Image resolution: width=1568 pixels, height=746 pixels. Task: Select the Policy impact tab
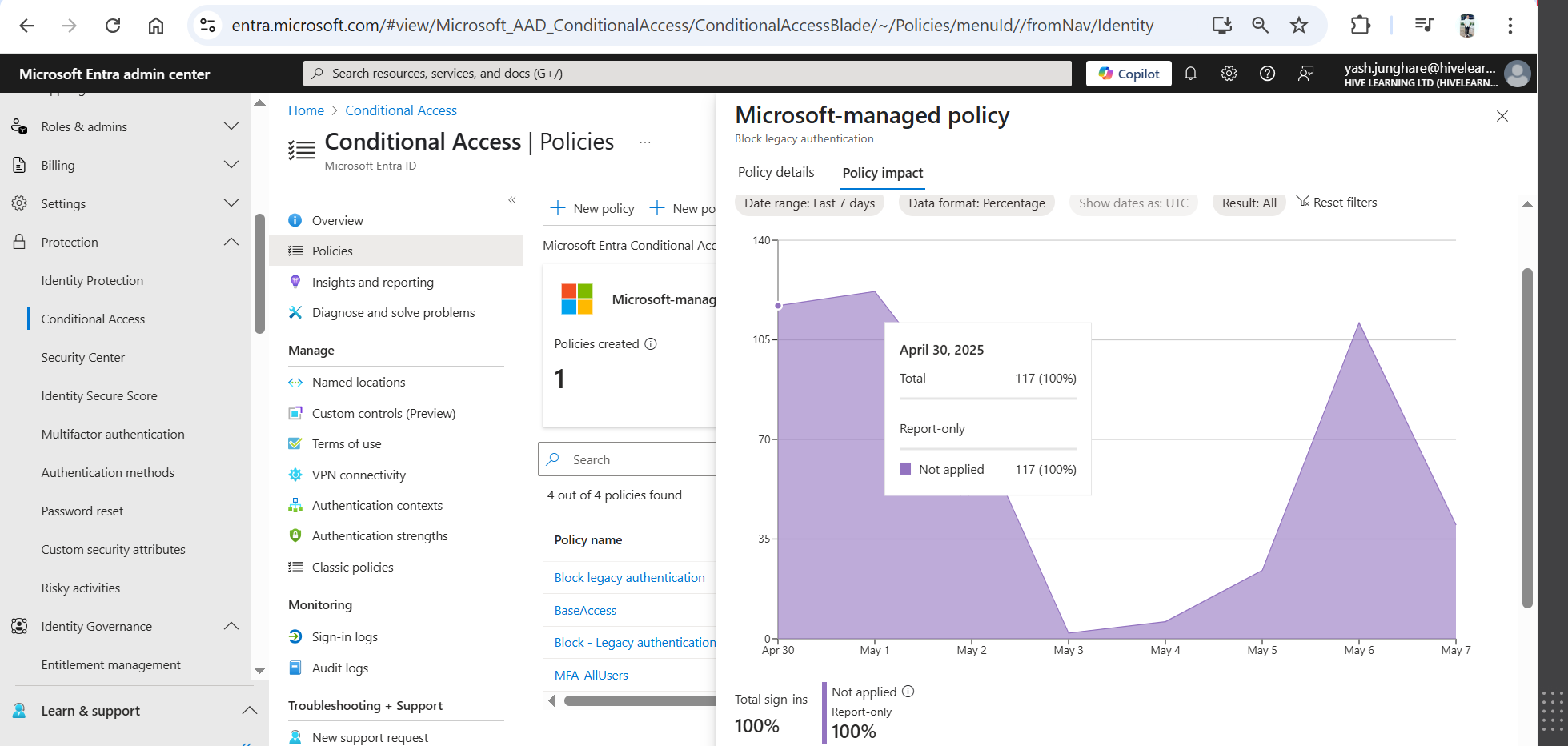[883, 173]
